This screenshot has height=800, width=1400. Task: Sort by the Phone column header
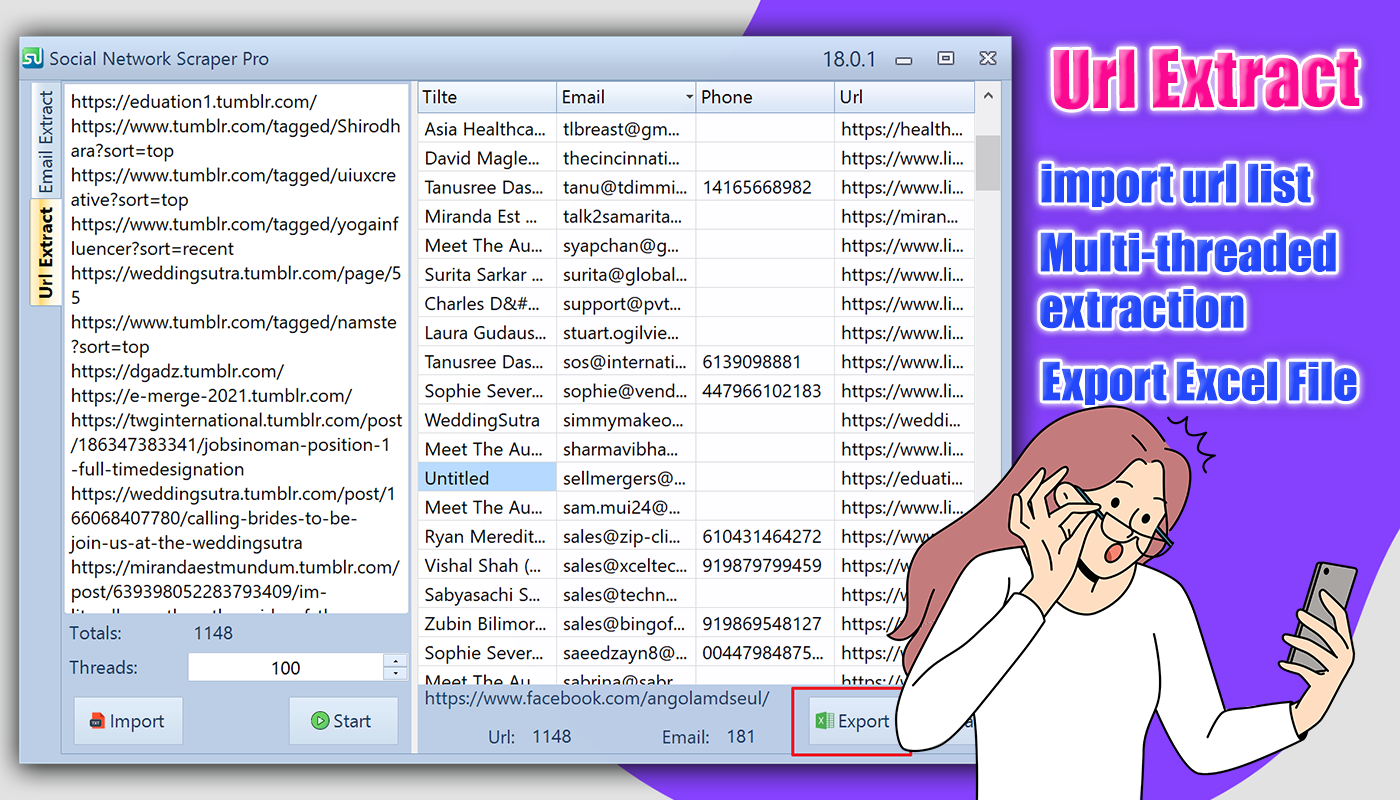tap(765, 97)
